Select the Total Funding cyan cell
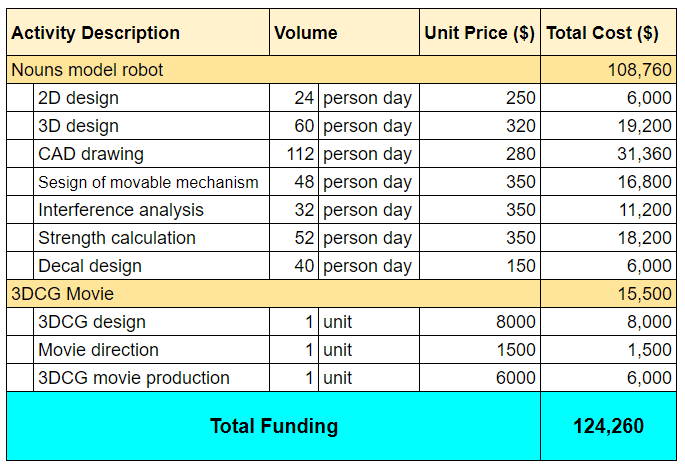Screen dimensions: 685x468 (x=273, y=426)
